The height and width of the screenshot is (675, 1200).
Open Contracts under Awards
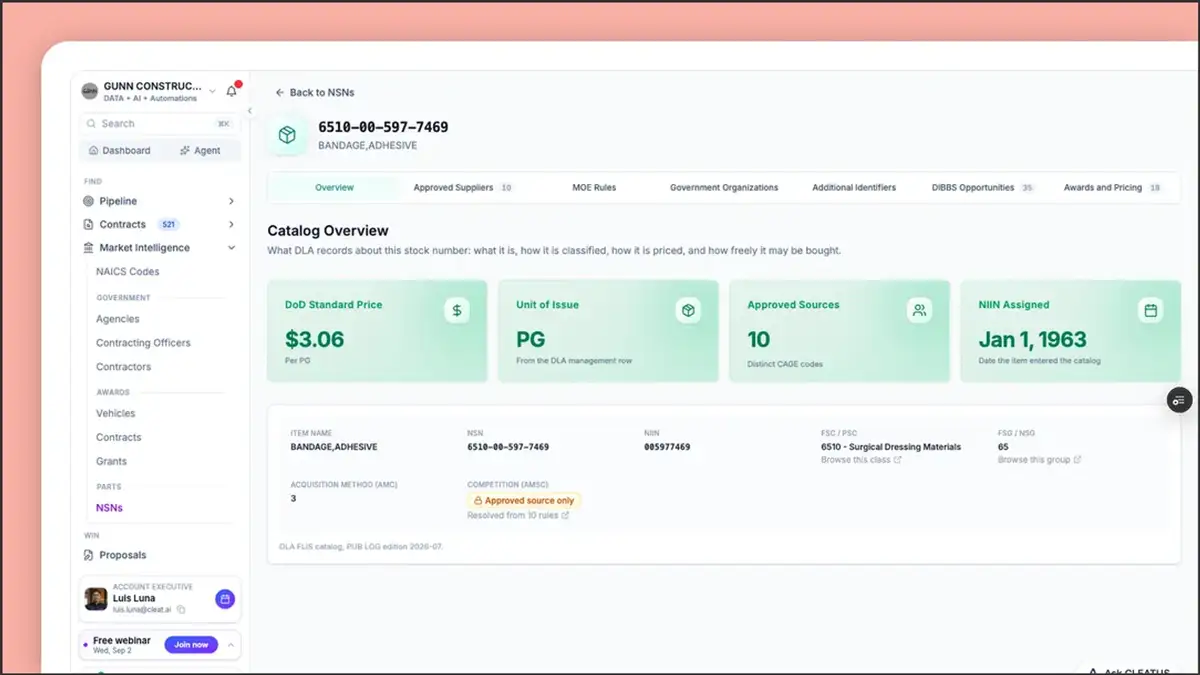point(118,437)
